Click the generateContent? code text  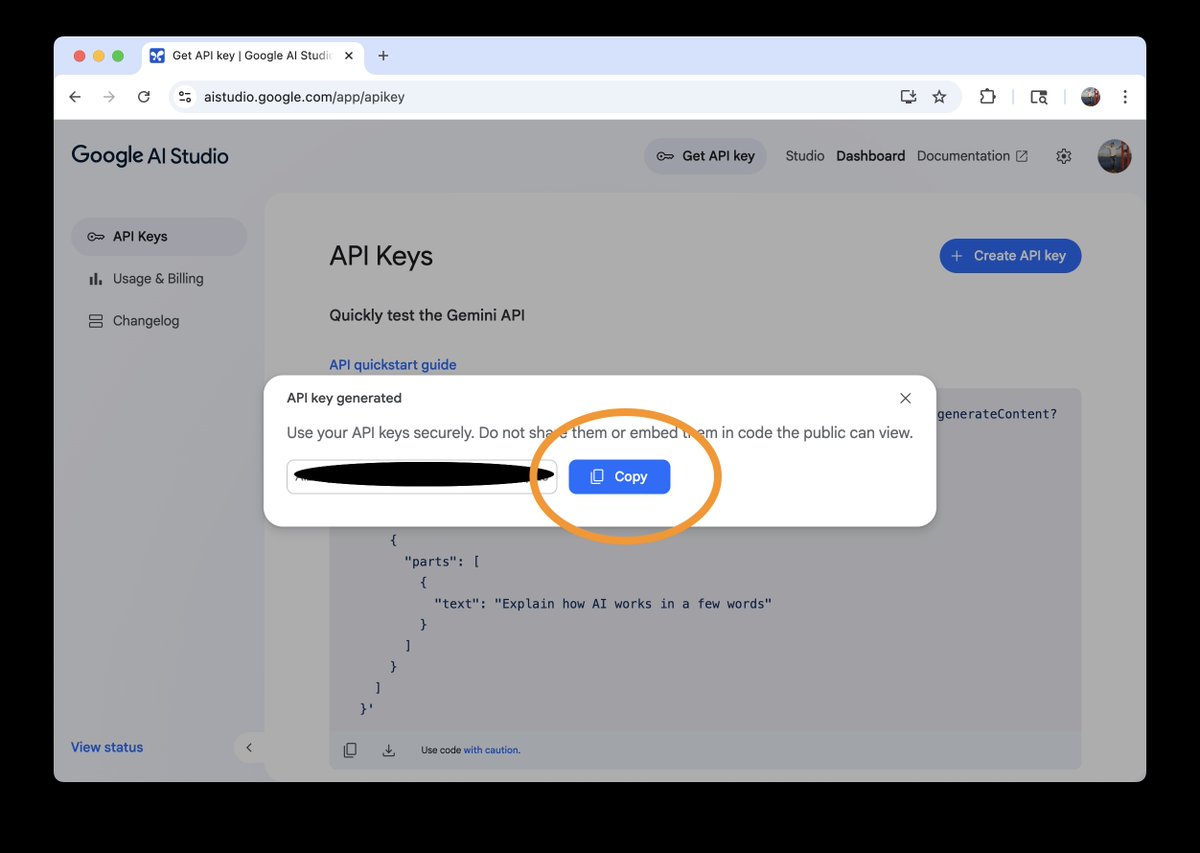click(x=996, y=414)
